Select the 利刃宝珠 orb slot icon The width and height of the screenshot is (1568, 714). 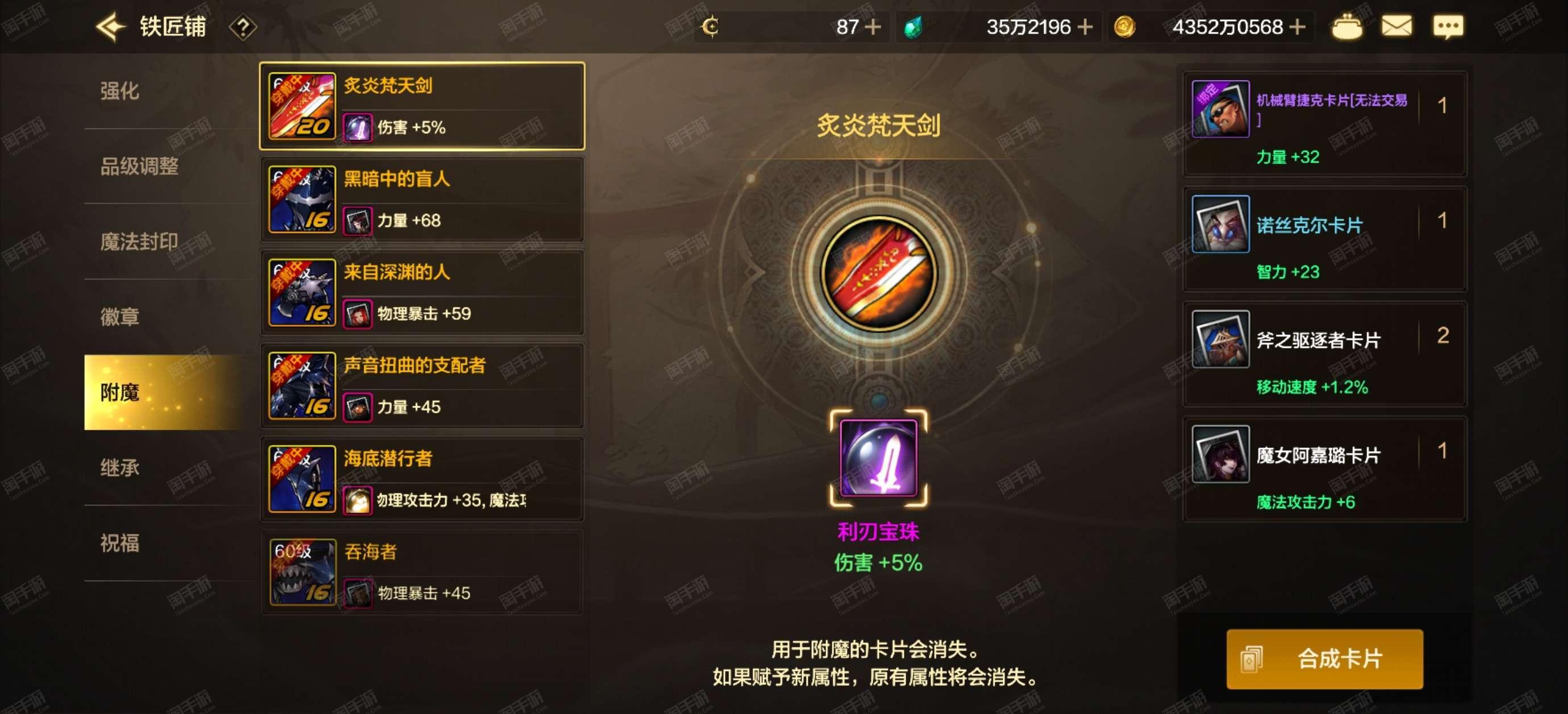[878, 458]
